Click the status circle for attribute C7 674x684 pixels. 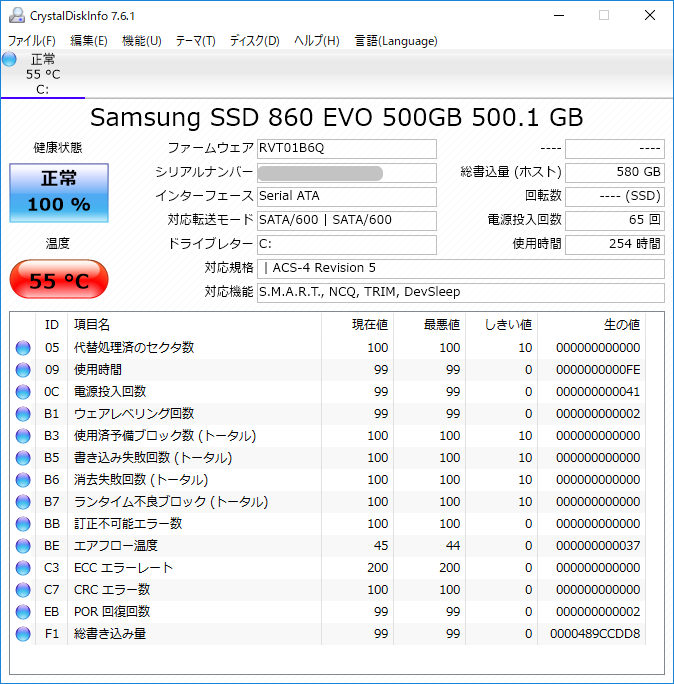click(x=23, y=590)
